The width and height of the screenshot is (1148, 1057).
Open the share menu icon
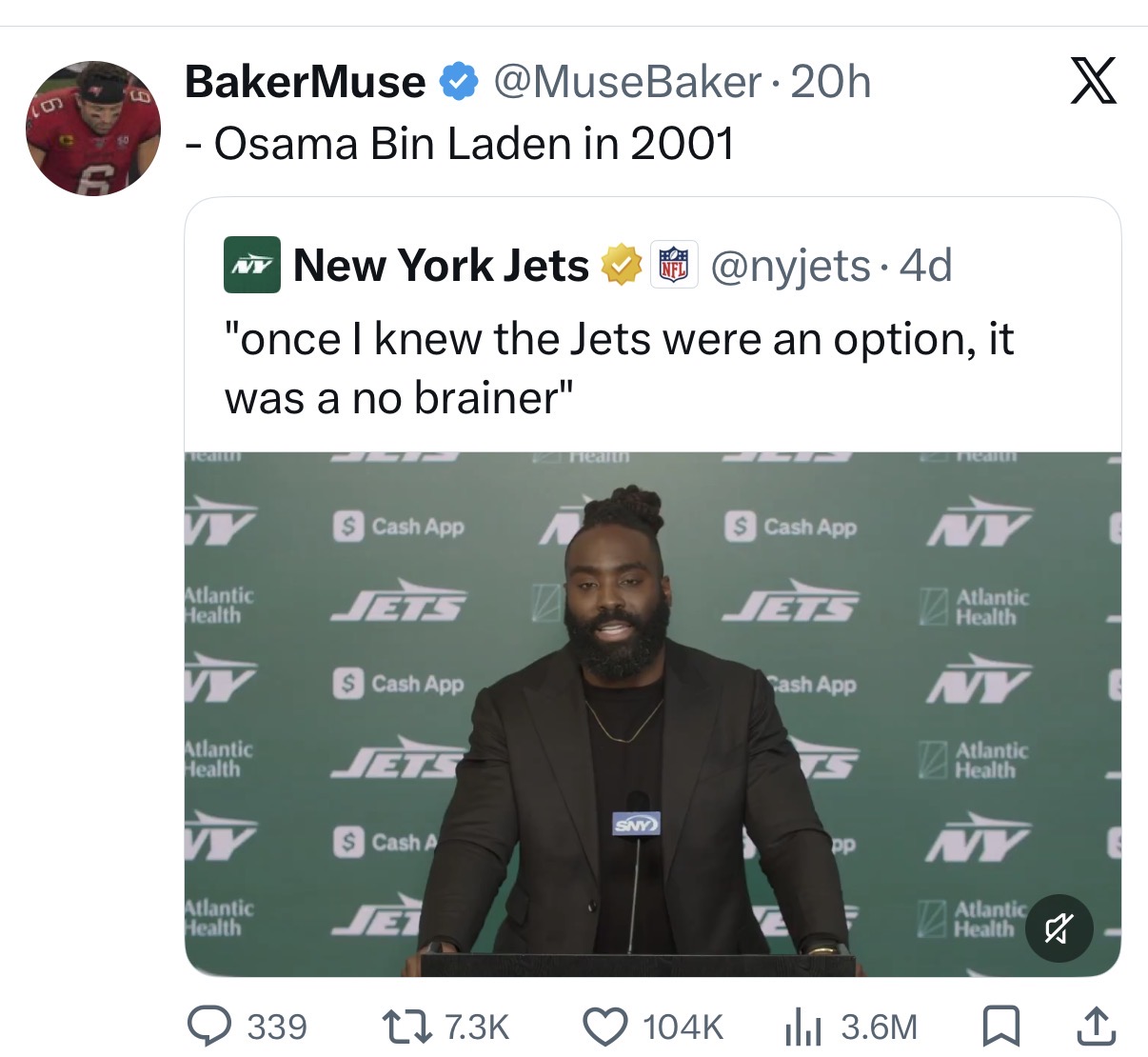1095,1026
